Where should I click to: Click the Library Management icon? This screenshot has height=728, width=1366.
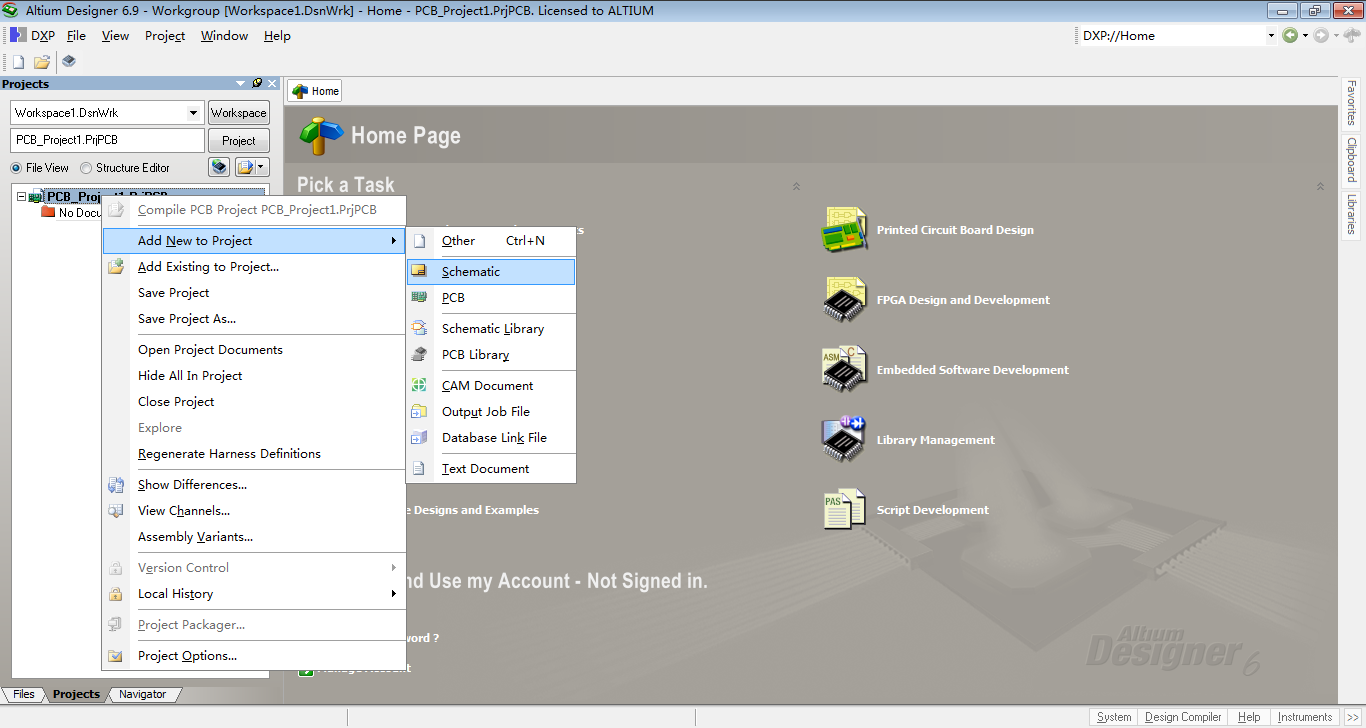coord(844,439)
